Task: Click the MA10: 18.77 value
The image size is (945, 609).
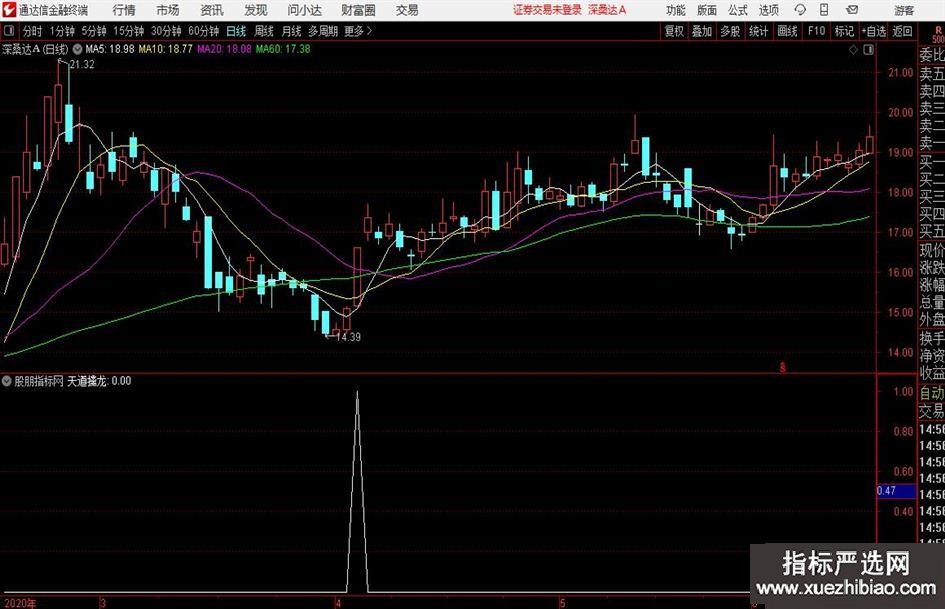Action: tap(166, 49)
